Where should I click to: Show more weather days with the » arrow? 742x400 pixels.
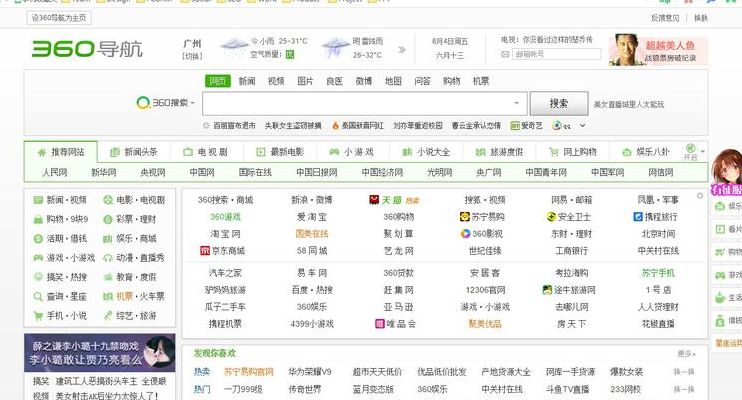402,49
